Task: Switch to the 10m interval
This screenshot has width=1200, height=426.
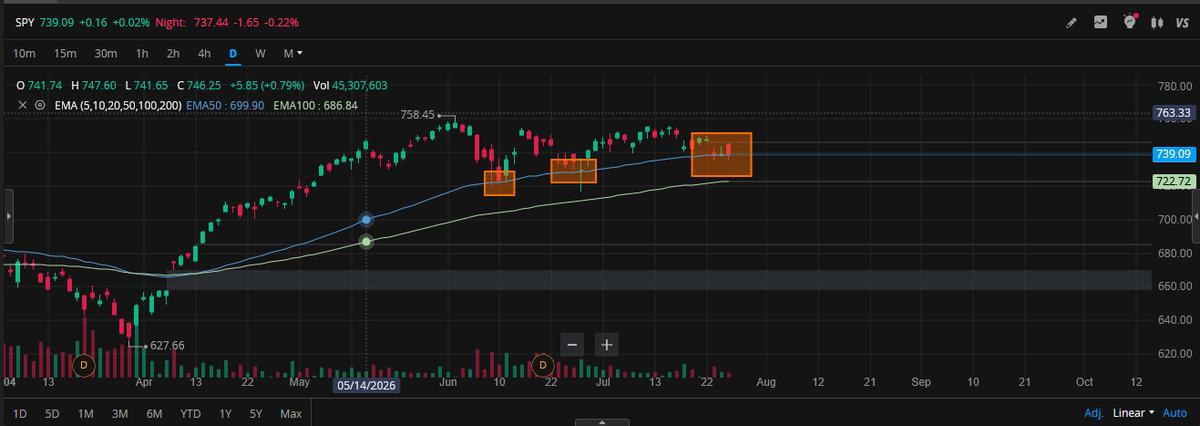Action: point(25,53)
